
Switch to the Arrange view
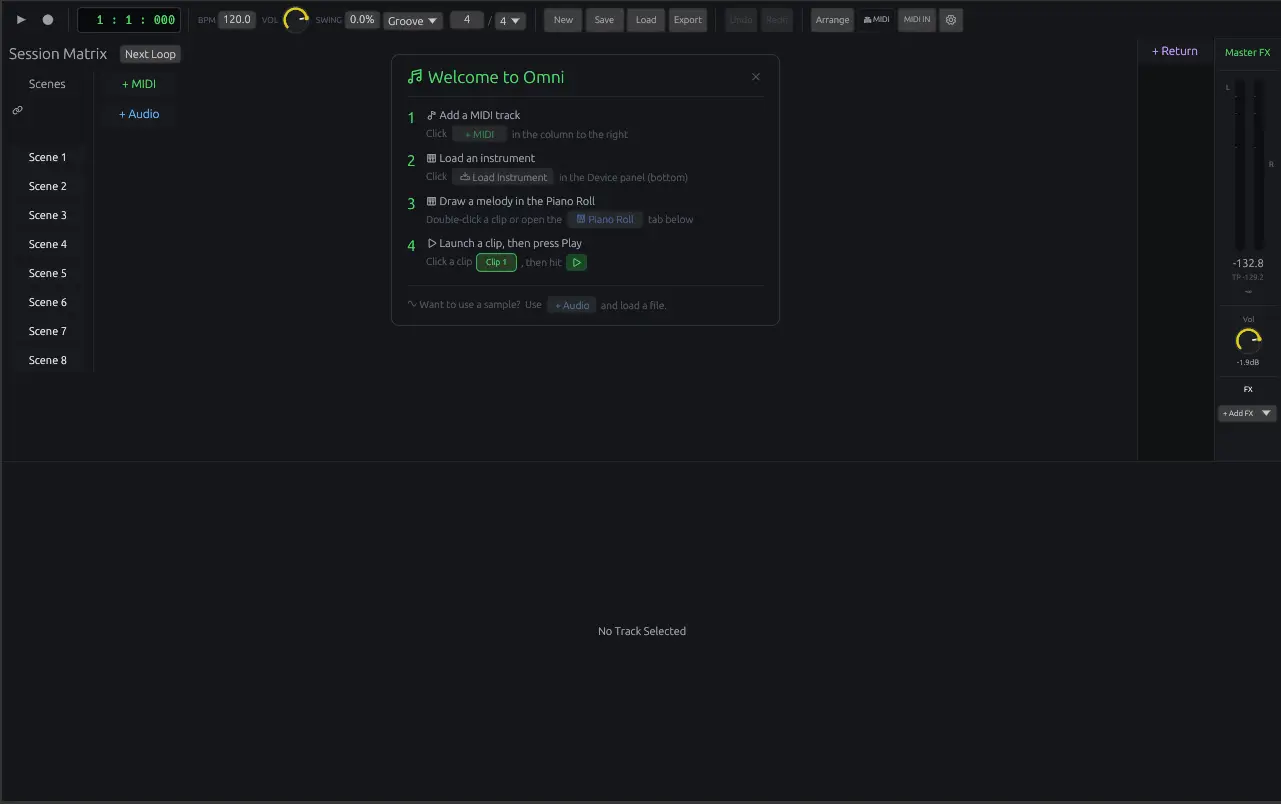tap(832, 20)
